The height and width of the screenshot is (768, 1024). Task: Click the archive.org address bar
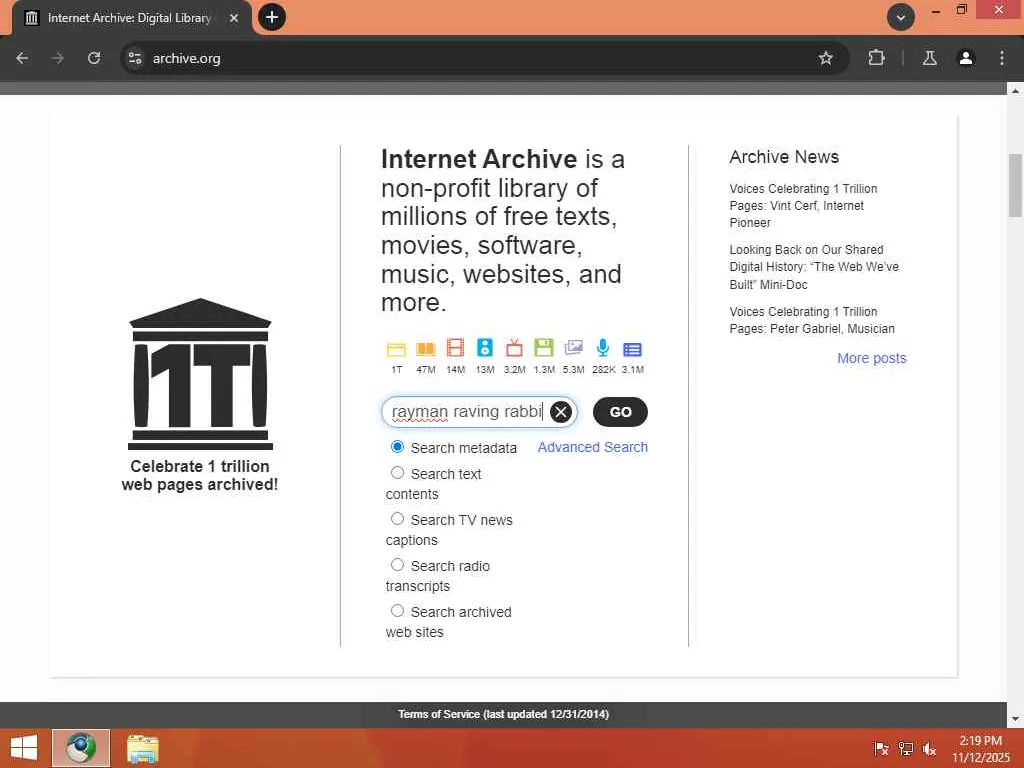[x=483, y=58]
